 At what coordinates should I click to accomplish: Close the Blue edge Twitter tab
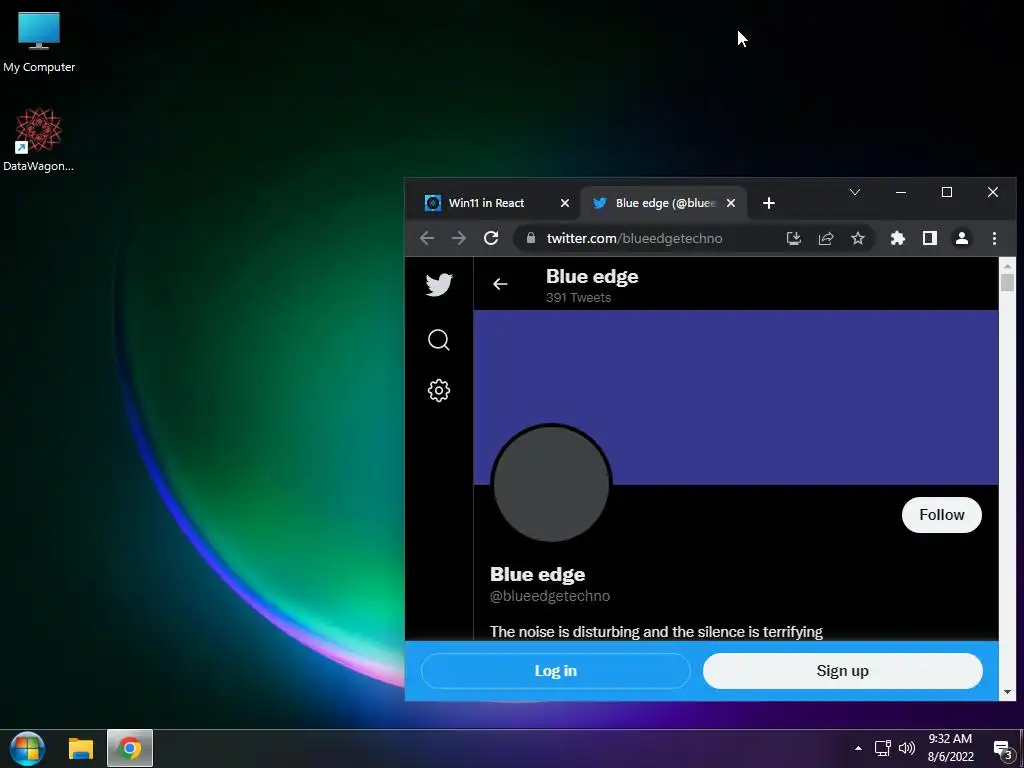pos(731,203)
